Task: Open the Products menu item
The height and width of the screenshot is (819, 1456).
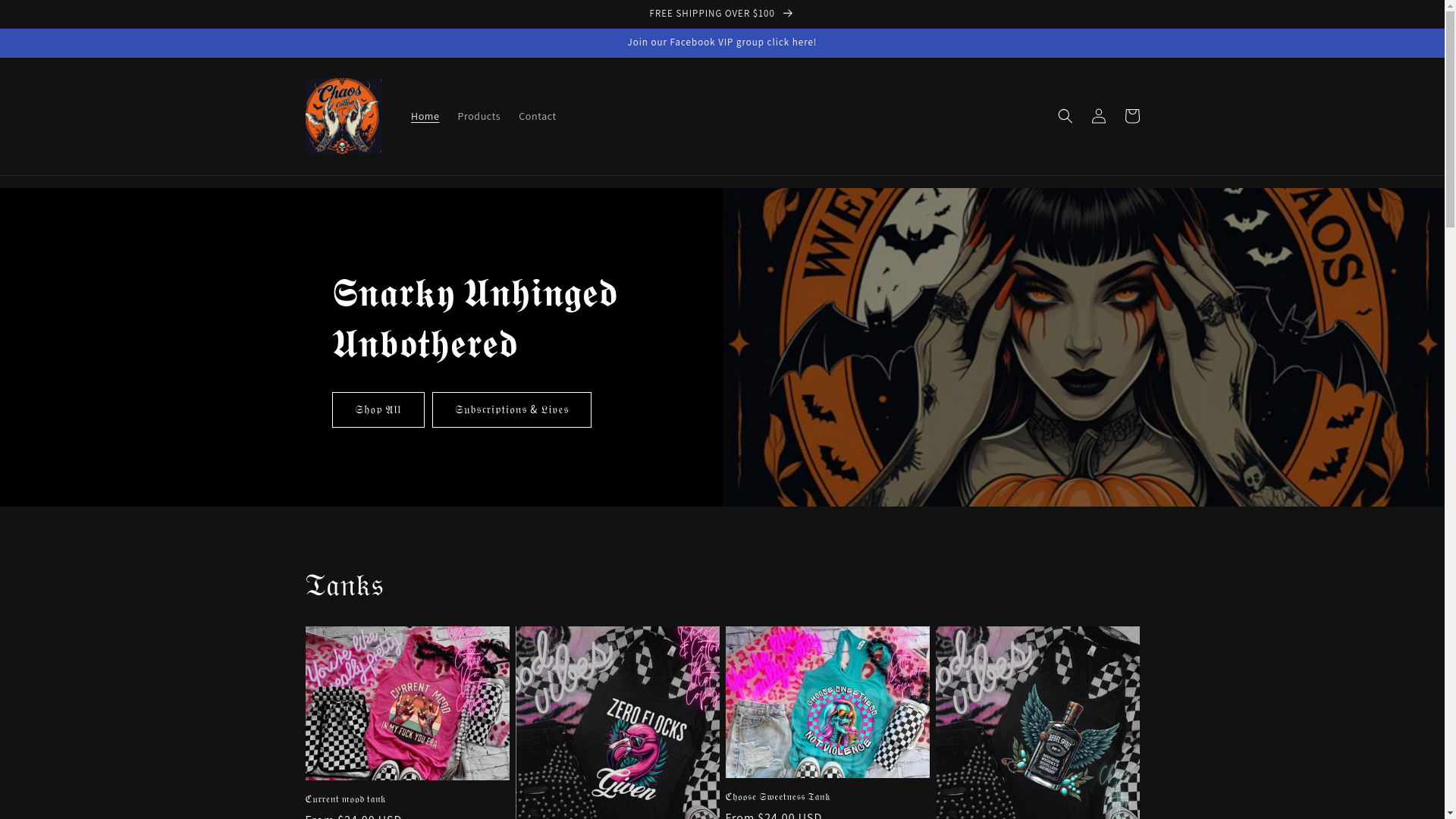Action: pyautogui.click(x=479, y=116)
